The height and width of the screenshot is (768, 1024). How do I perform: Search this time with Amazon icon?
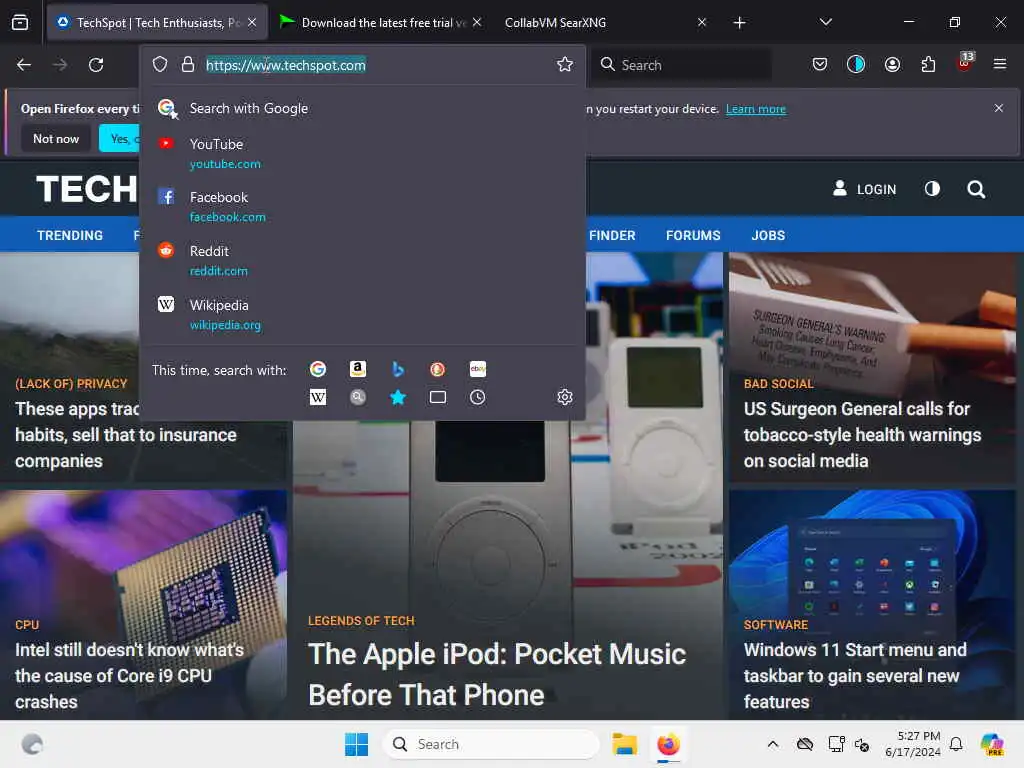[358, 370]
